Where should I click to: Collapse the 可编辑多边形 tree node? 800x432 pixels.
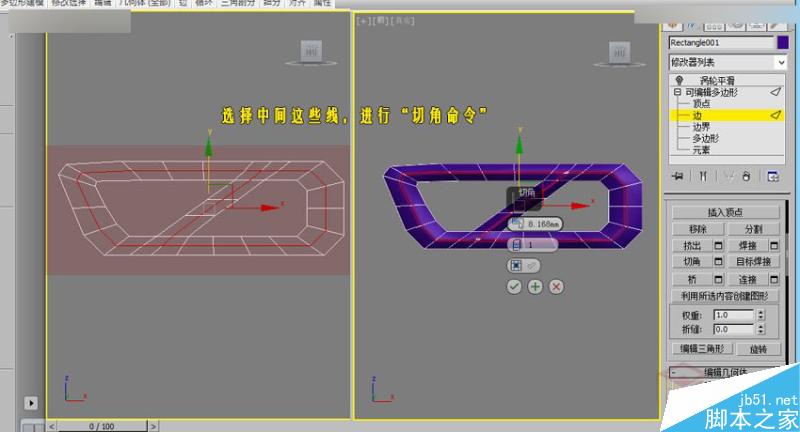(678, 92)
